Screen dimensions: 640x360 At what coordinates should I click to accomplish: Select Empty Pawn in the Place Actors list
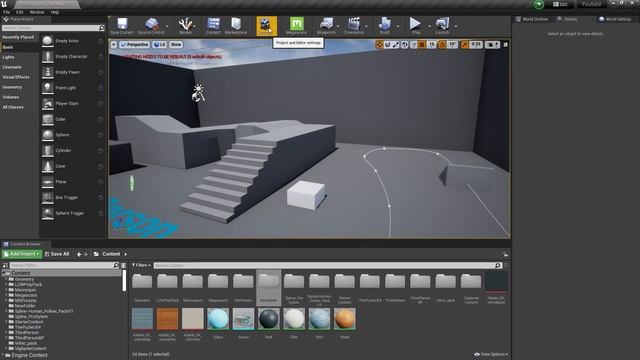tap(72, 72)
